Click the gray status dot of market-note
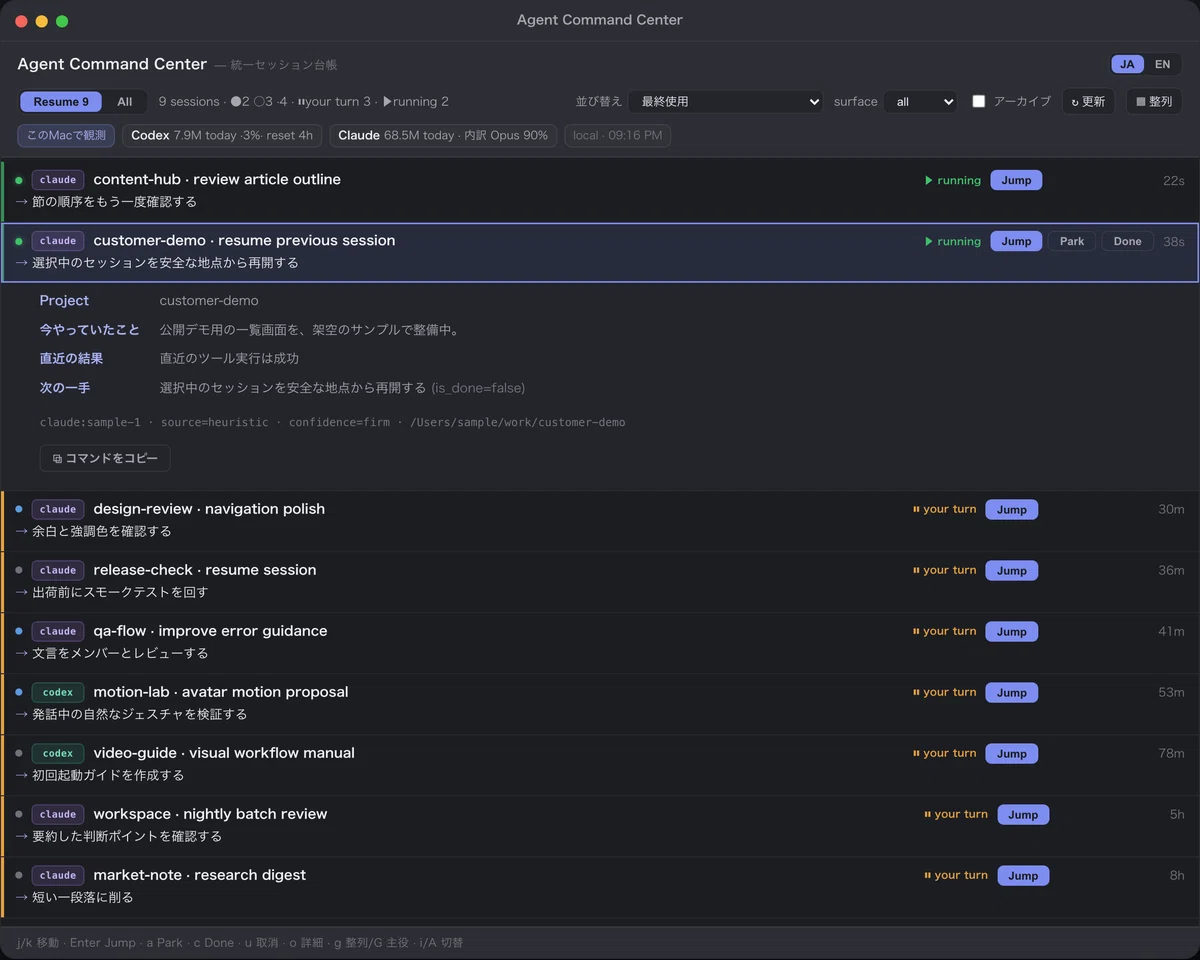 (x=19, y=875)
